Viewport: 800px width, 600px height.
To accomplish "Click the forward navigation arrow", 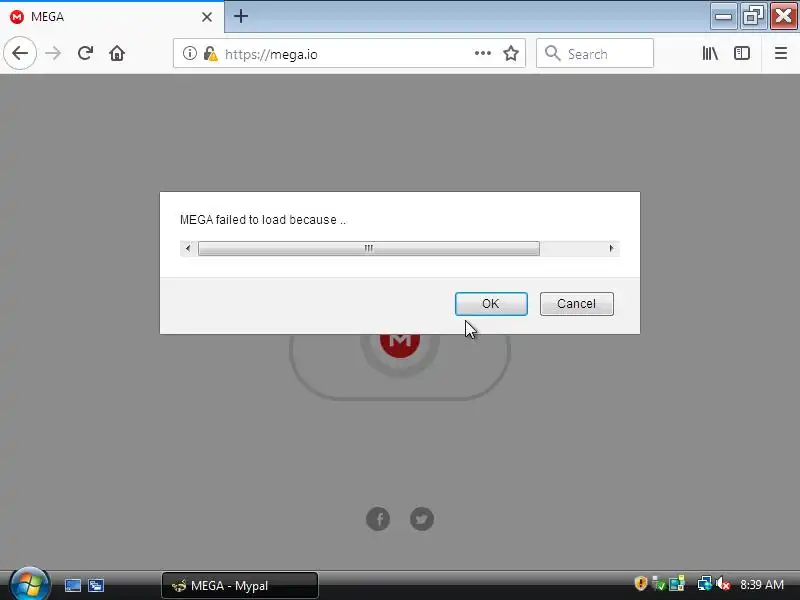I will click(53, 53).
